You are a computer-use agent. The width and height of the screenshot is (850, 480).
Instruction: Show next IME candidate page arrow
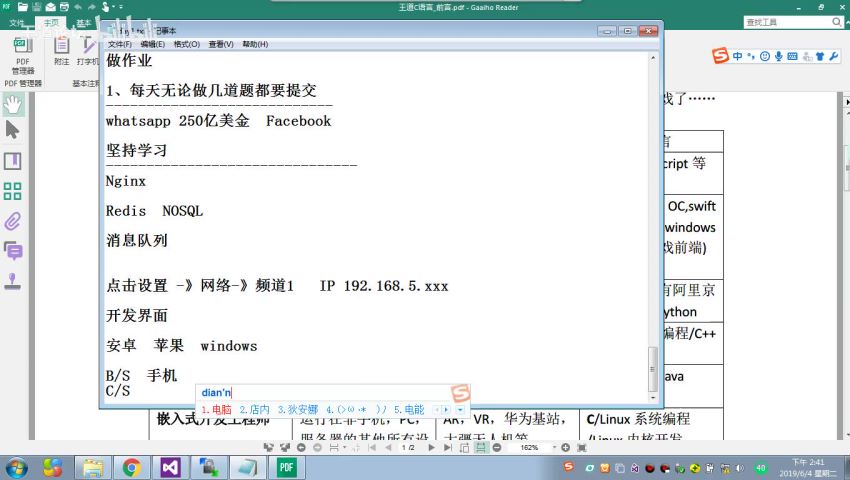[446, 409]
